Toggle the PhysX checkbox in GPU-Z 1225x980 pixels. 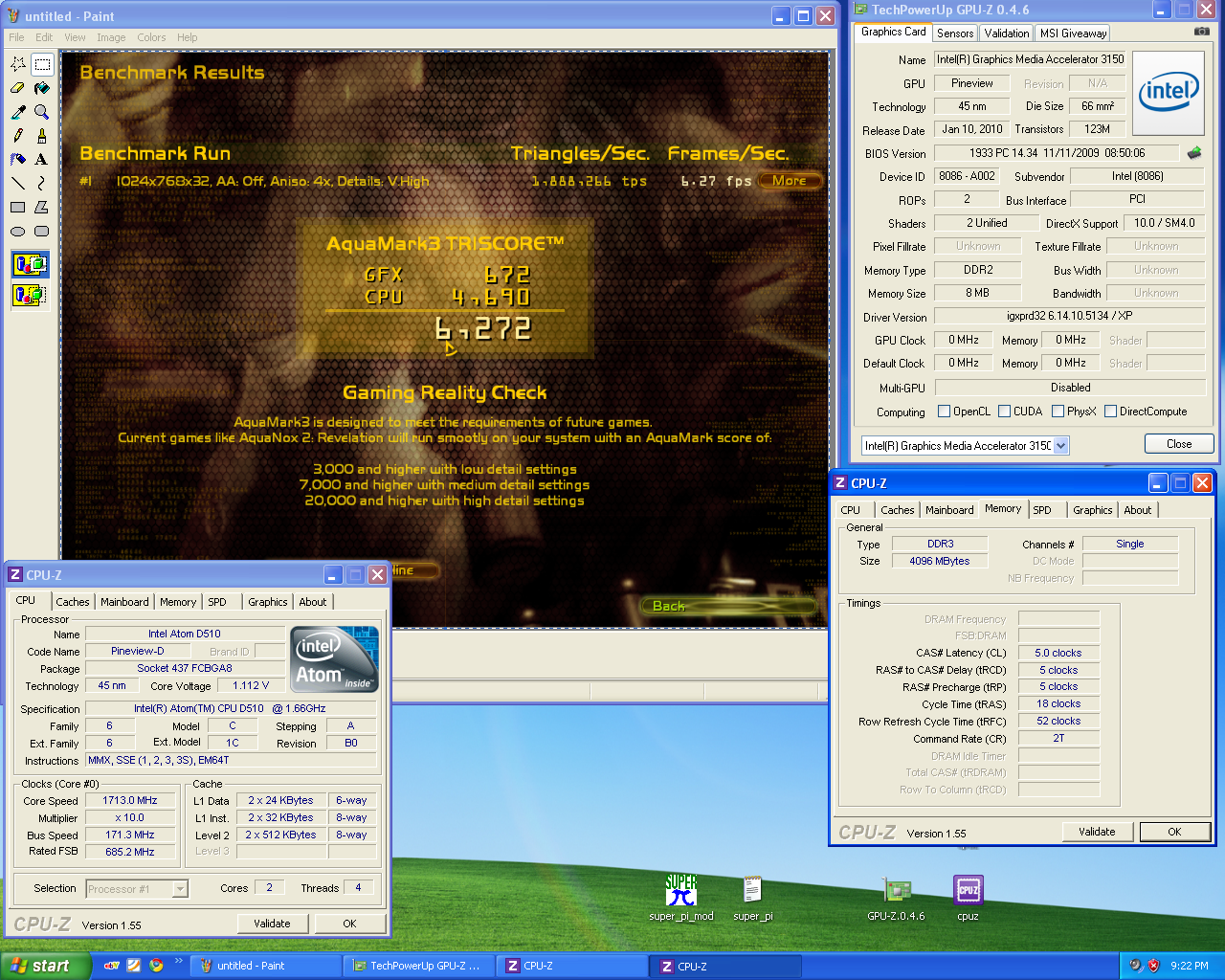(1058, 412)
